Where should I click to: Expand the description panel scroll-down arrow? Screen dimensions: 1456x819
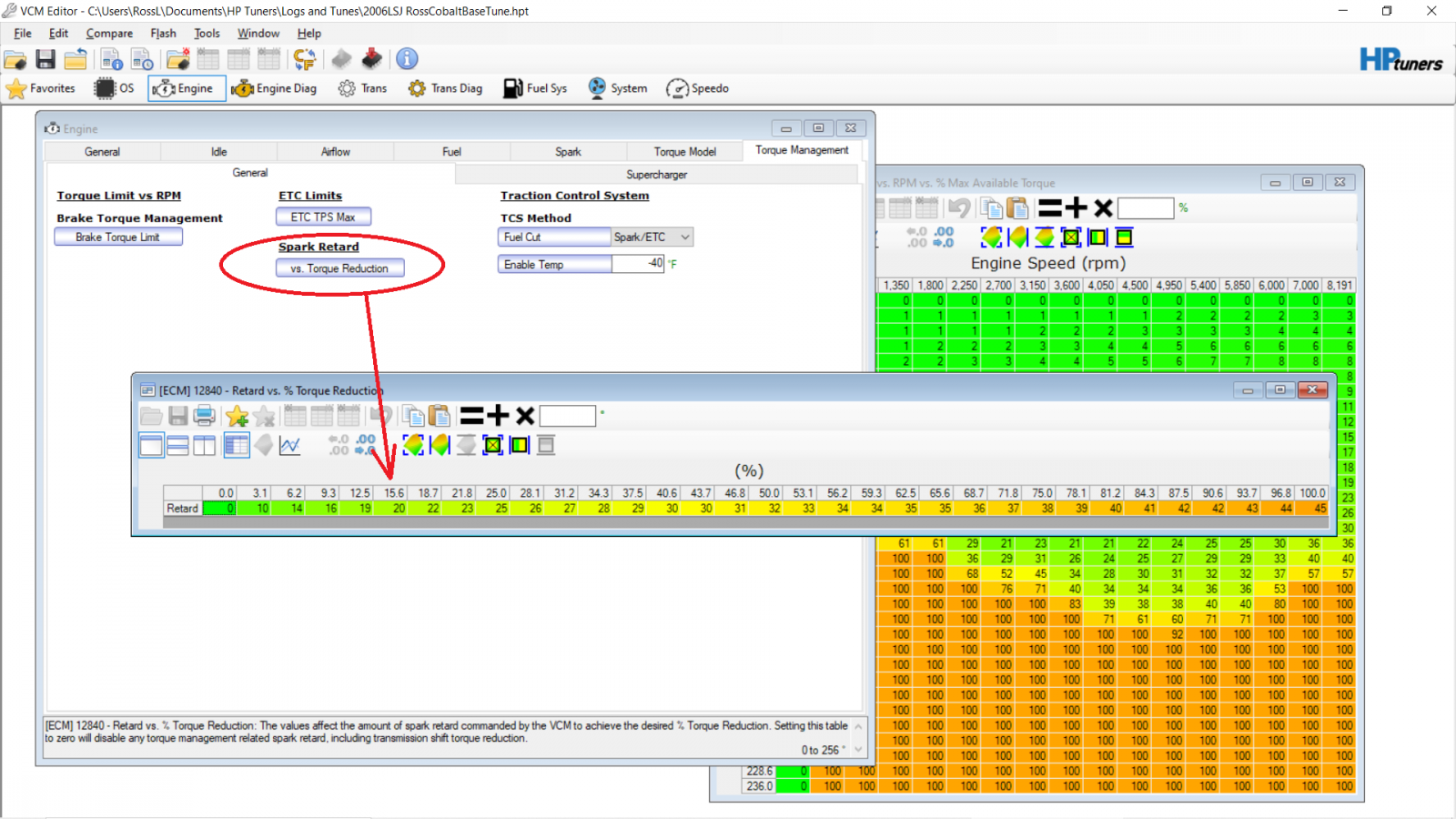click(x=857, y=750)
